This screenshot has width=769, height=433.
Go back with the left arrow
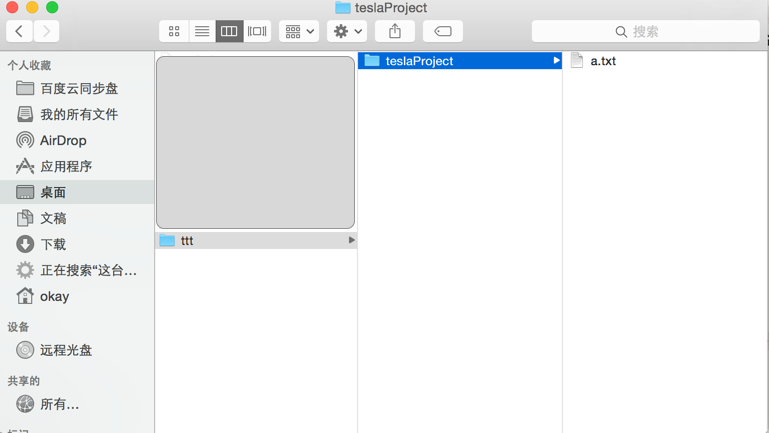click(20, 31)
